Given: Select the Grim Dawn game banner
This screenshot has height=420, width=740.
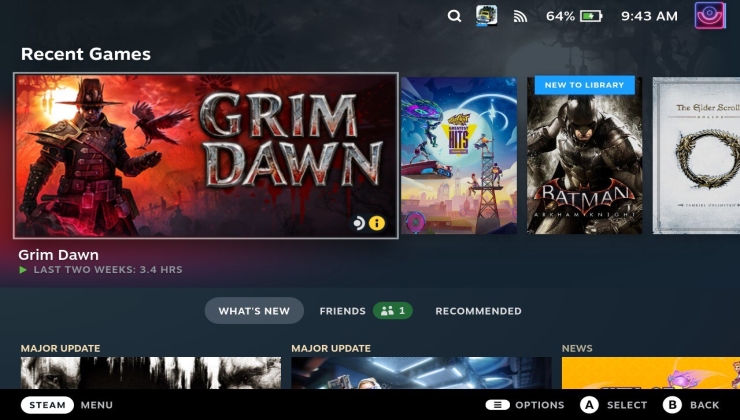Looking at the screenshot, I should click(x=206, y=155).
